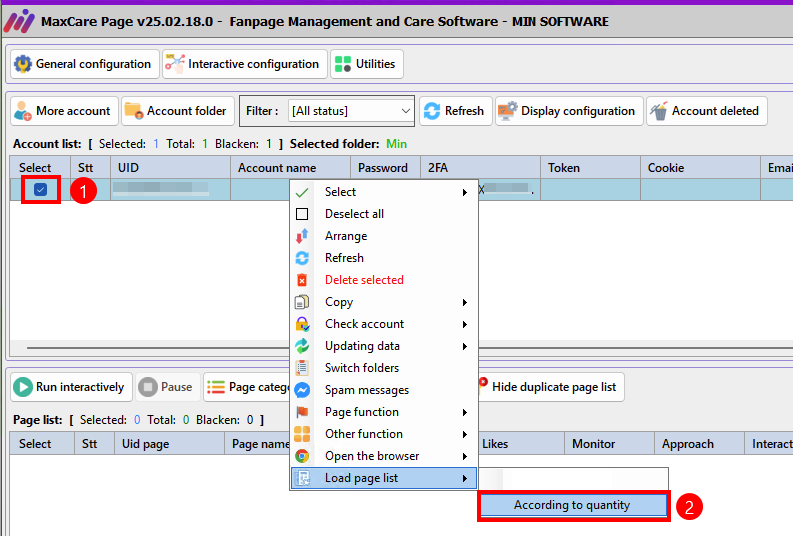Expand the Select submenu arrow
Image resolution: width=793 pixels, height=536 pixels.
(465, 192)
